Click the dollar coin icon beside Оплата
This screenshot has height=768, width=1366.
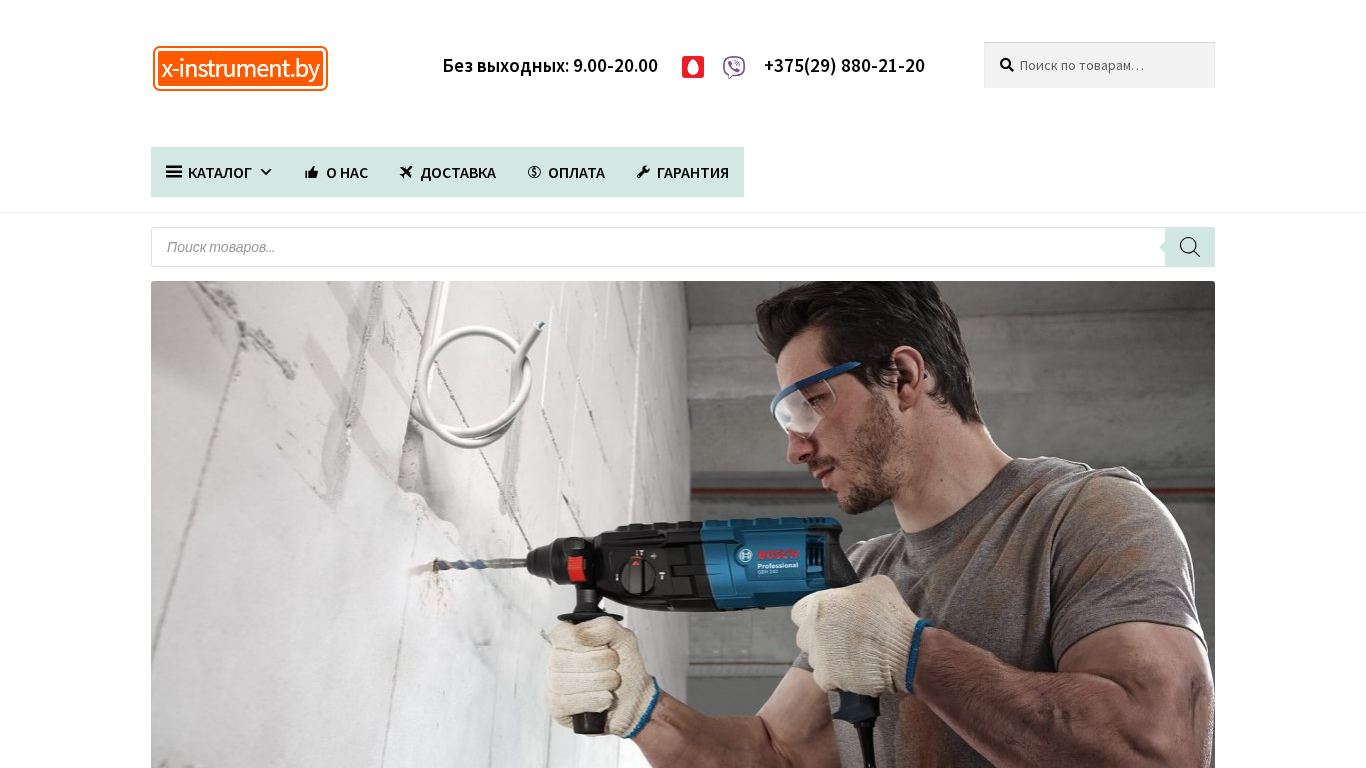click(534, 172)
